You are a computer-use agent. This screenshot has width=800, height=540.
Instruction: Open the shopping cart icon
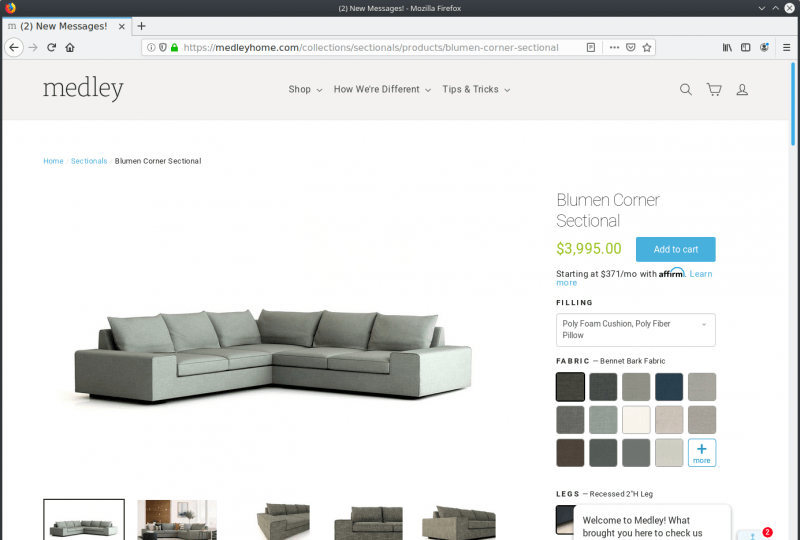point(714,90)
